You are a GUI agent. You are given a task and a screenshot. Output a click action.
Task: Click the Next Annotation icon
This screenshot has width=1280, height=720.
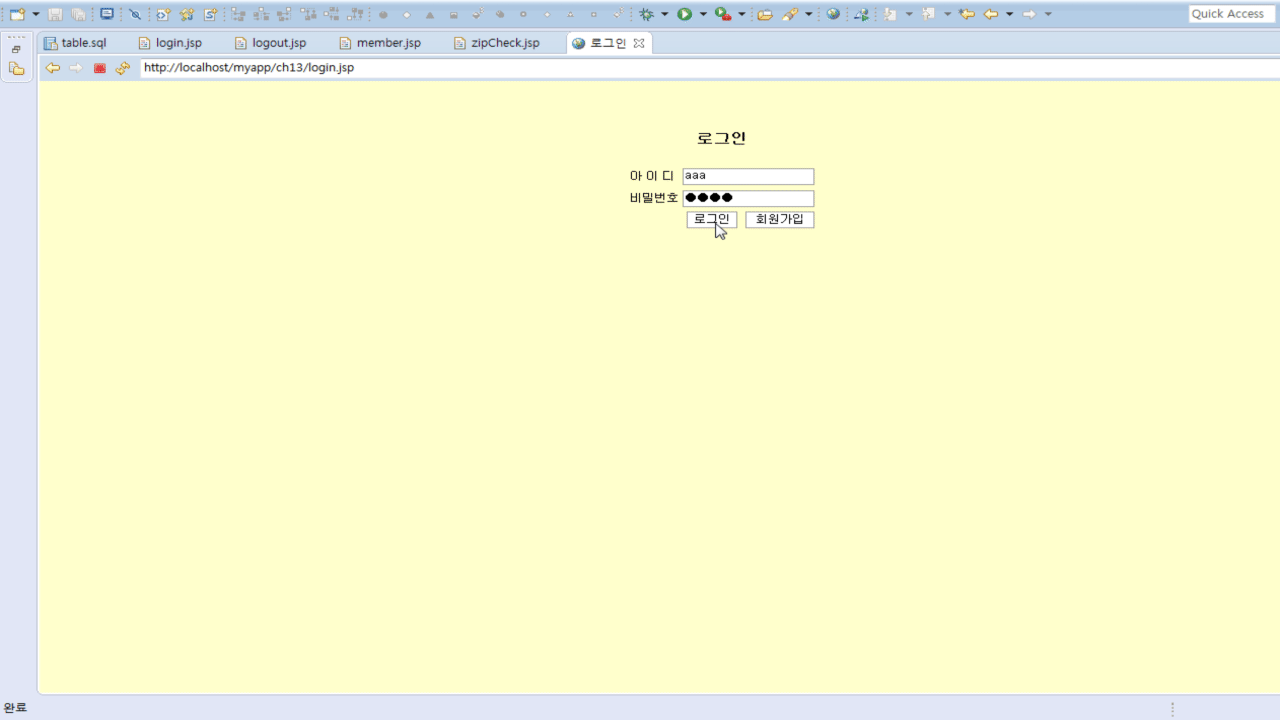point(890,14)
